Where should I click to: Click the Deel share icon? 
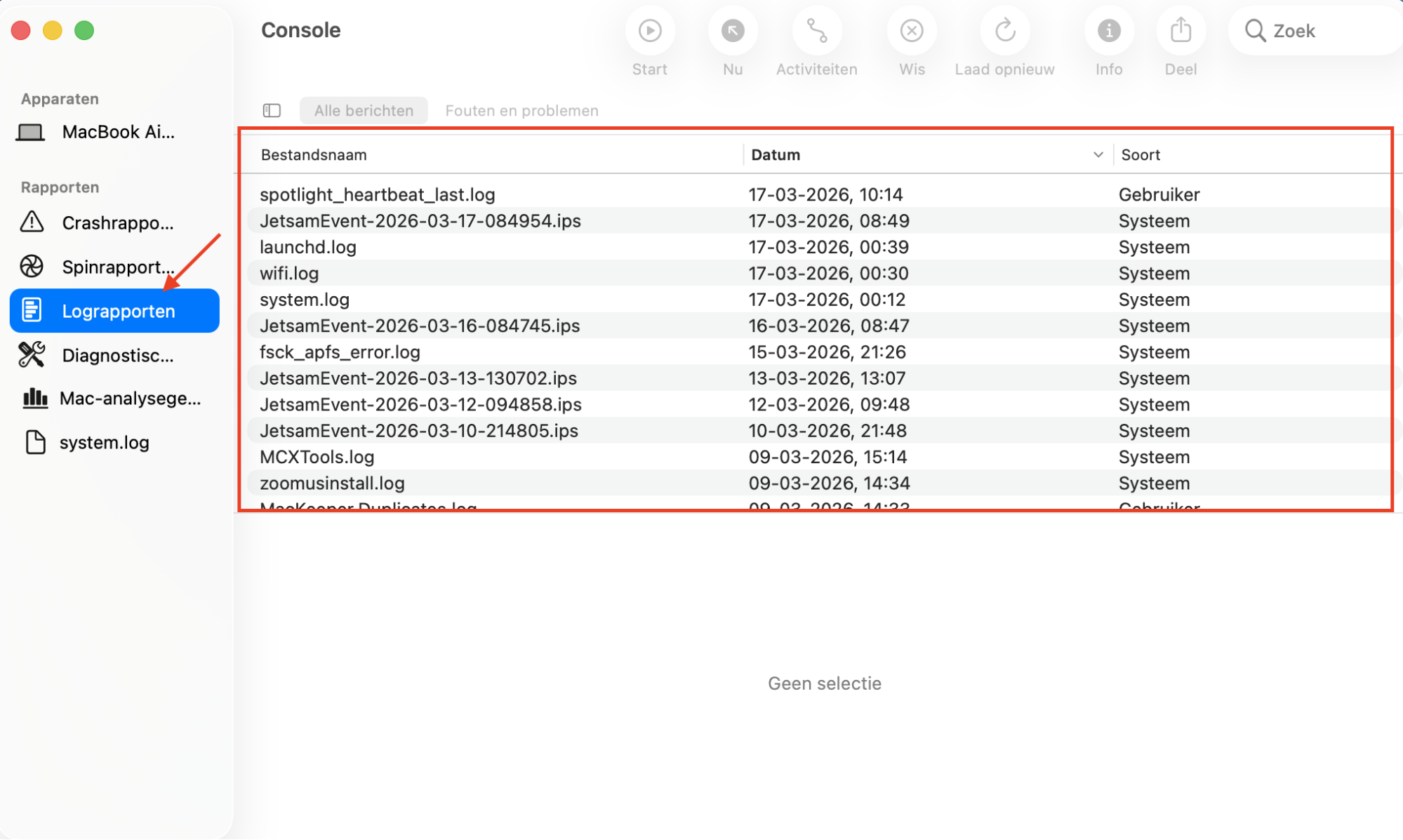[x=1180, y=30]
